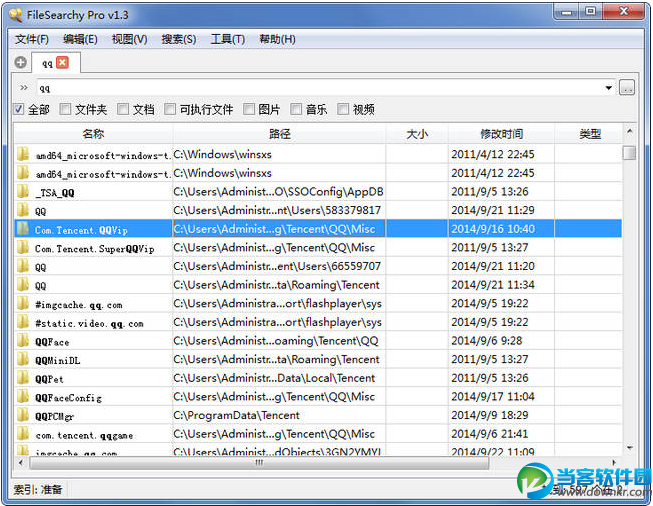Click in the qq search input field
Viewport: 653px width, 506px height.
click(319, 88)
